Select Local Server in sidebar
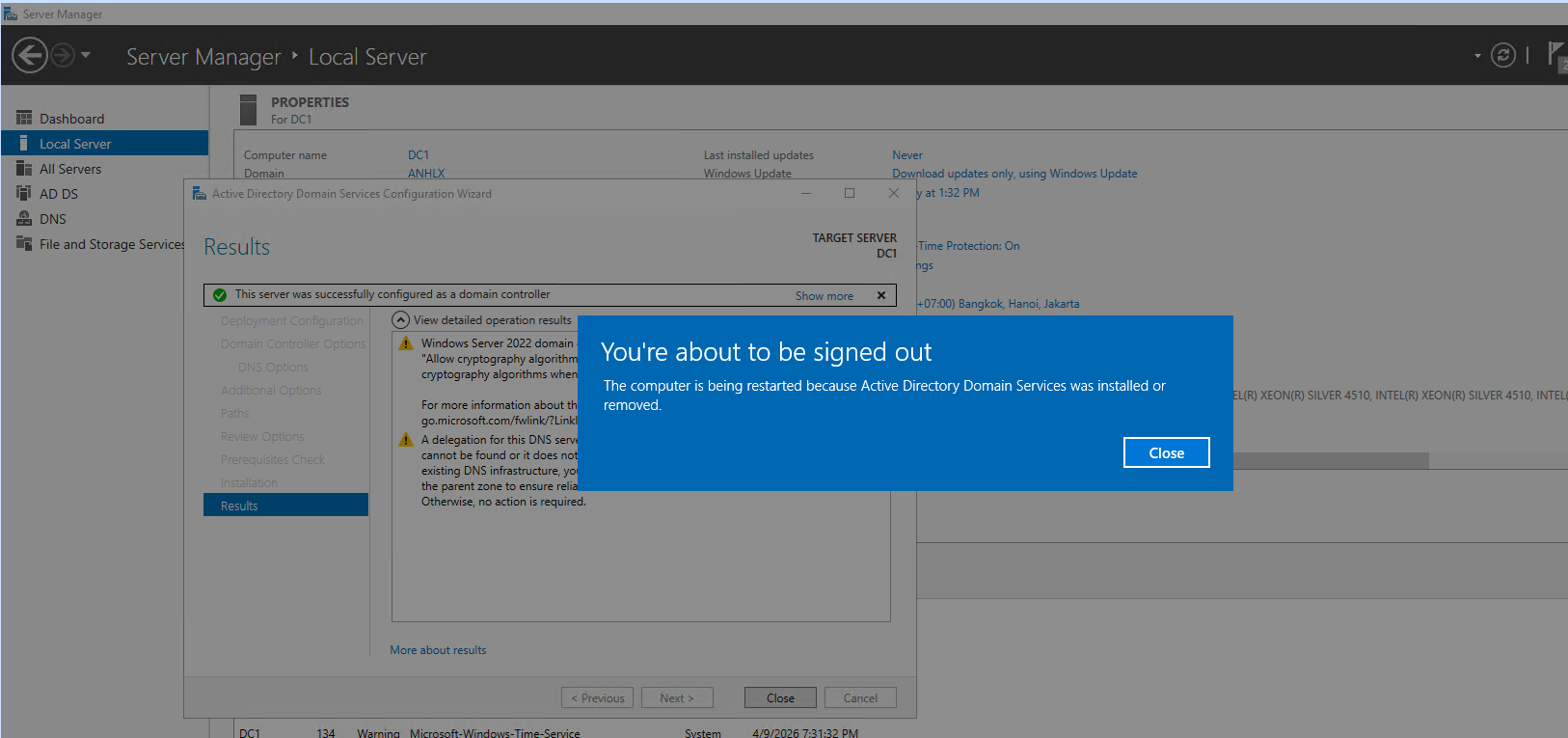The image size is (1568, 738). [x=75, y=144]
